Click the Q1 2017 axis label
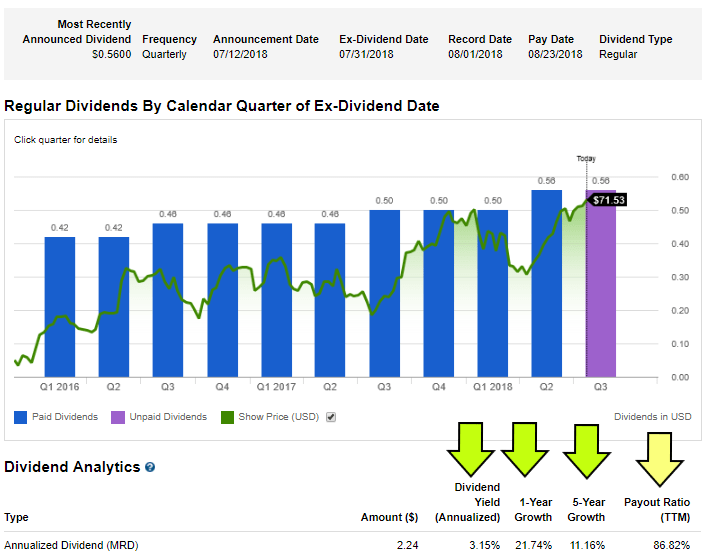The image size is (711, 558). [x=276, y=386]
